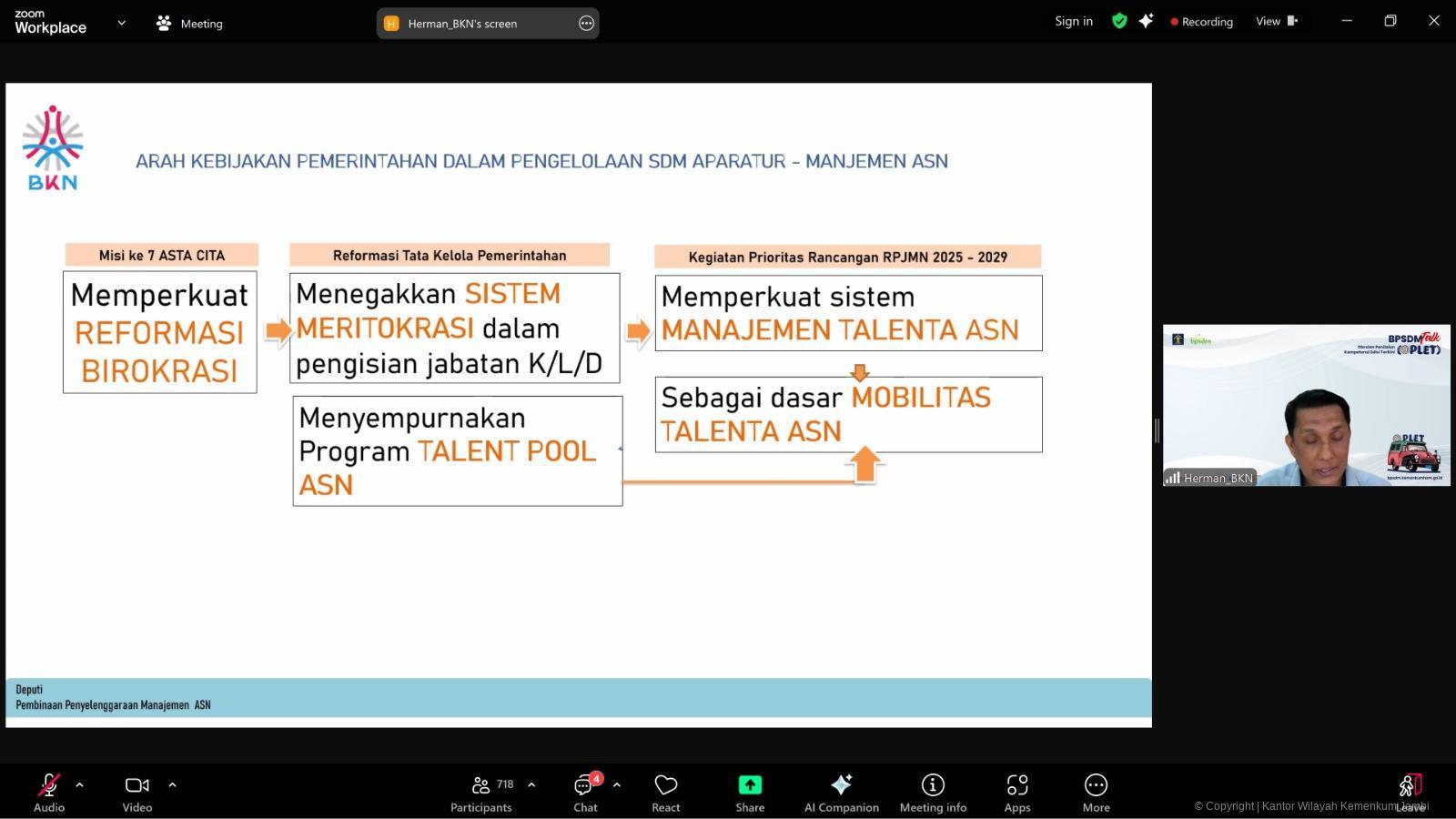Image resolution: width=1456 pixels, height=819 pixels.
Task: Open AI Companion
Action: coord(841,792)
